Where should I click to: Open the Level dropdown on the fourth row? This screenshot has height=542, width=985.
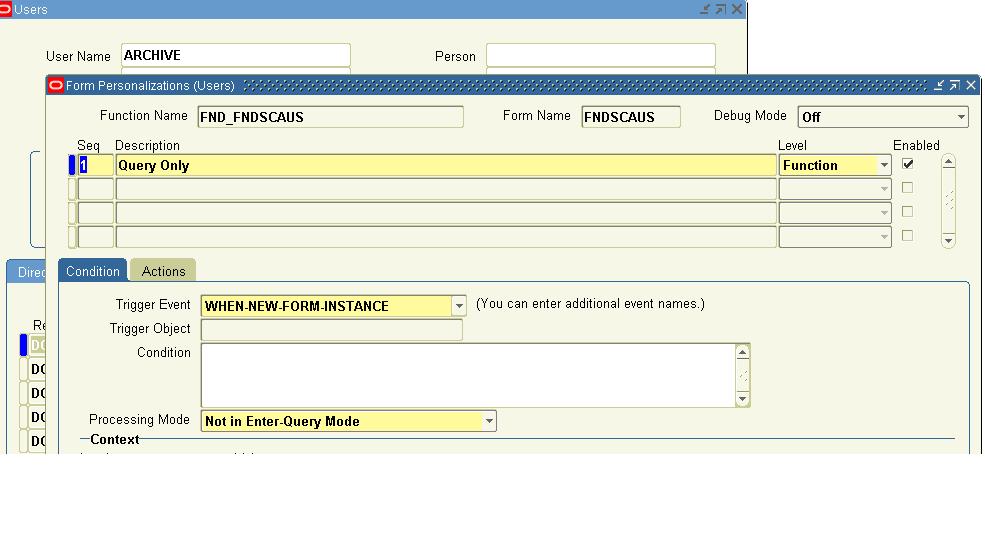point(884,237)
